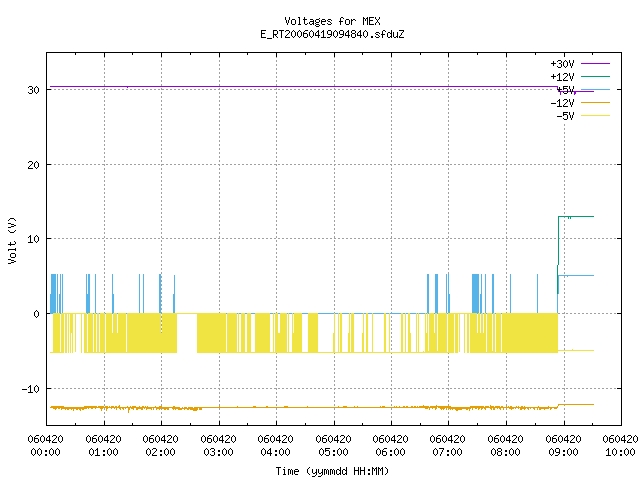This screenshot has width=640, height=480.
Task: Click the 03:00 x-axis tick label
Action: (x=218, y=452)
